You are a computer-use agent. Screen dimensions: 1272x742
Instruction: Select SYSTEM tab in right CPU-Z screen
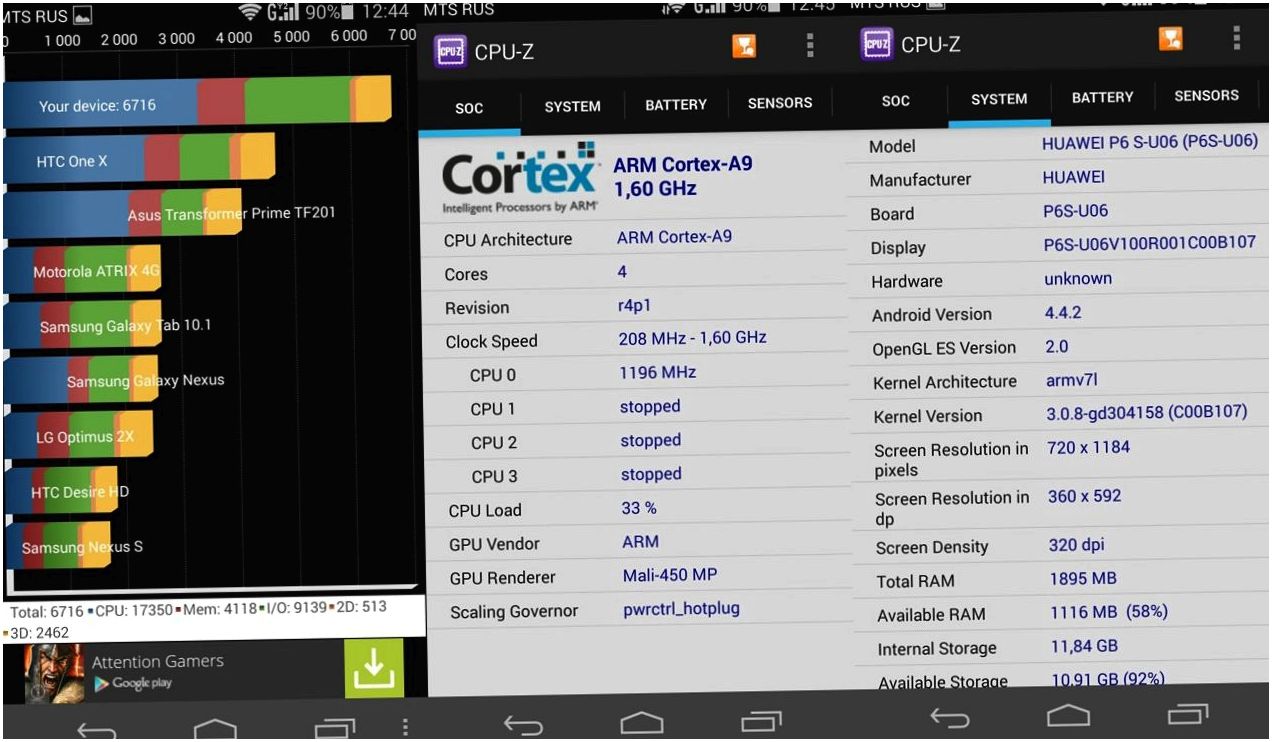[999, 99]
